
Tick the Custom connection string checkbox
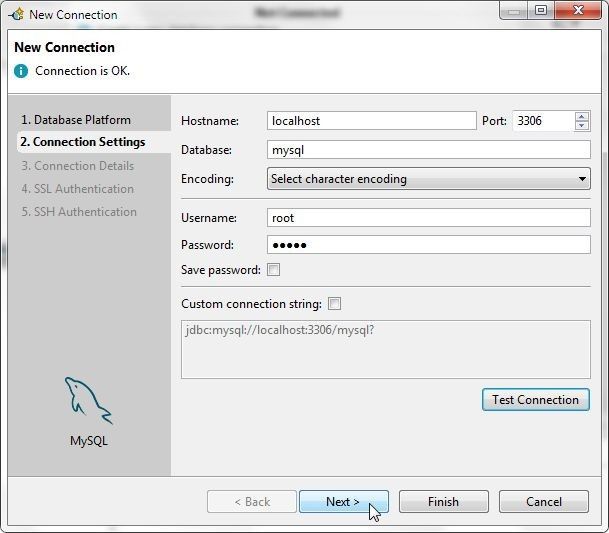[x=334, y=303]
